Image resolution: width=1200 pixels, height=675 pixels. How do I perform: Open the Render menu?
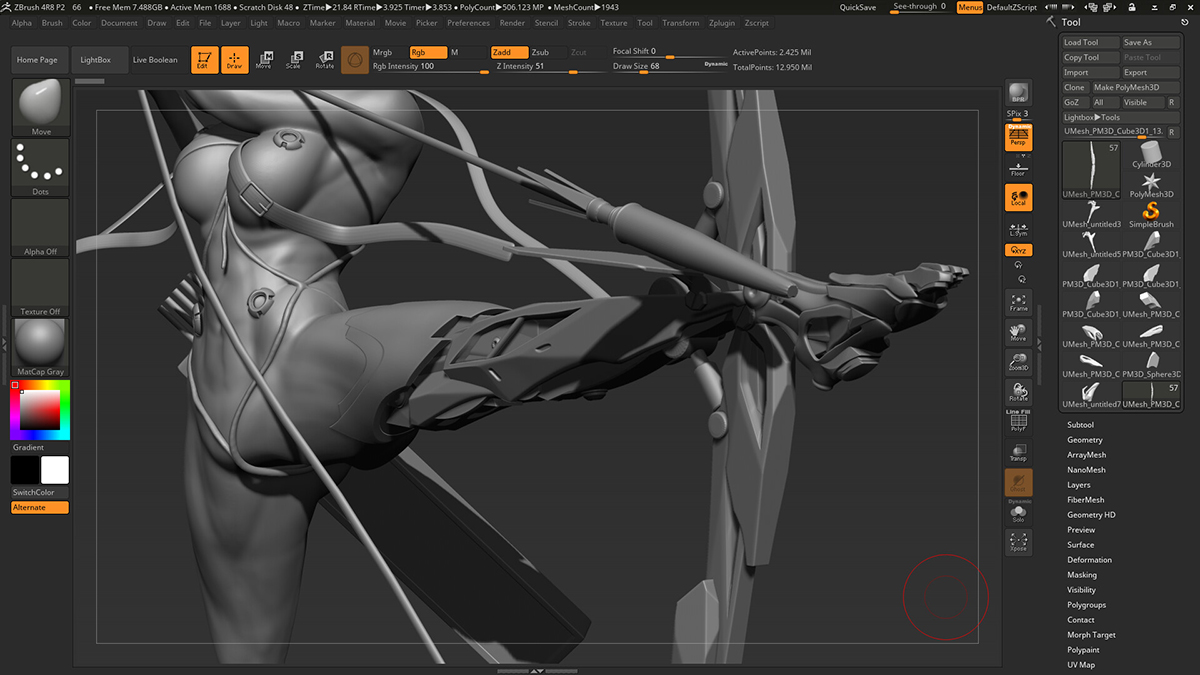click(x=512, y=23)
